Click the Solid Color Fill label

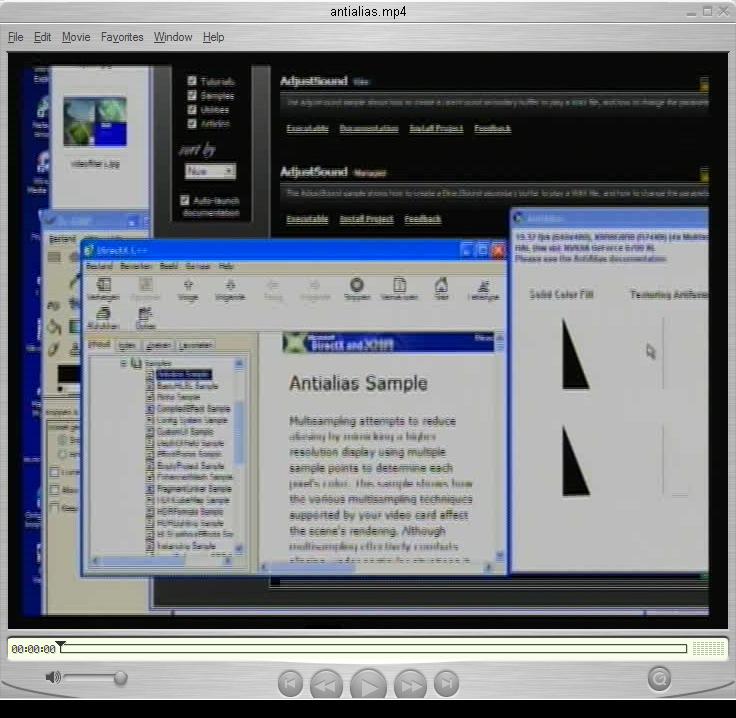561,294
